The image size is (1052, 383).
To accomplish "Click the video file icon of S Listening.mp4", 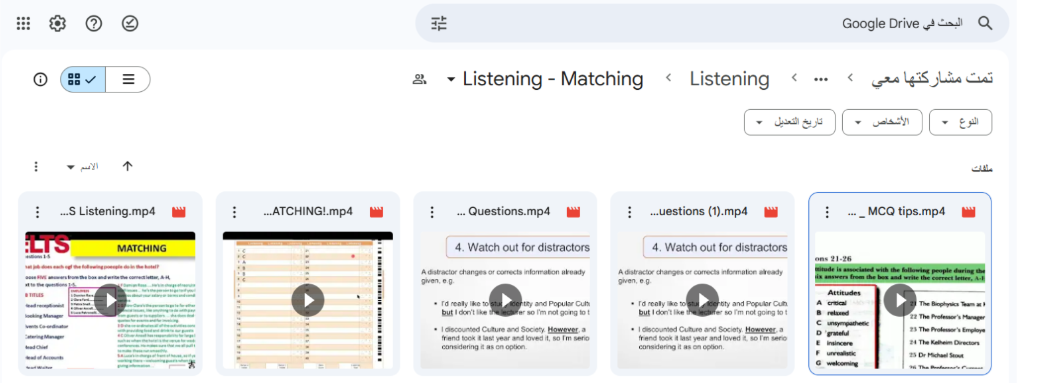I will pyautogui.click(x=178, y=212).
